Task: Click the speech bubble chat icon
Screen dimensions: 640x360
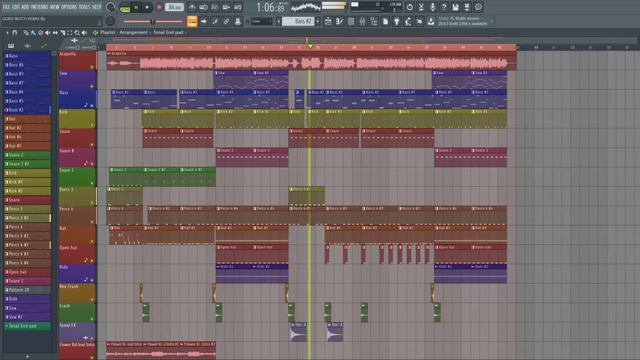Action: (478, 7)
